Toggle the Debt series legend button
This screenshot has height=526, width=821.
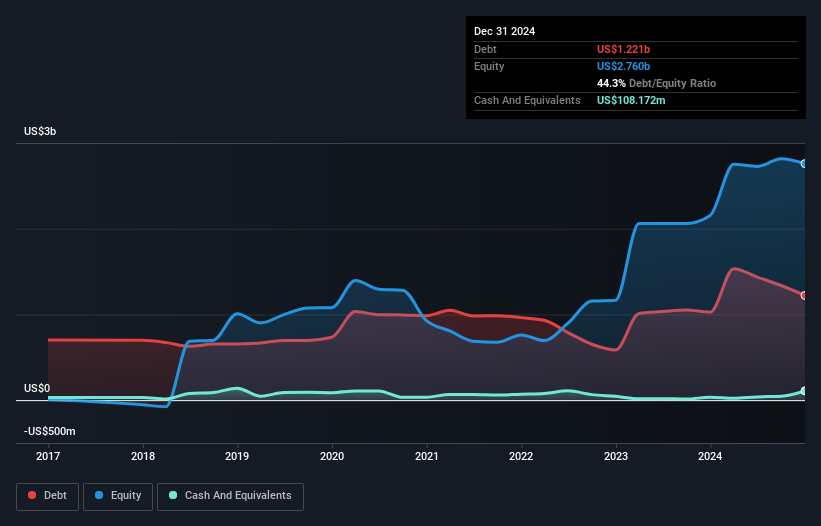[48, 496]
